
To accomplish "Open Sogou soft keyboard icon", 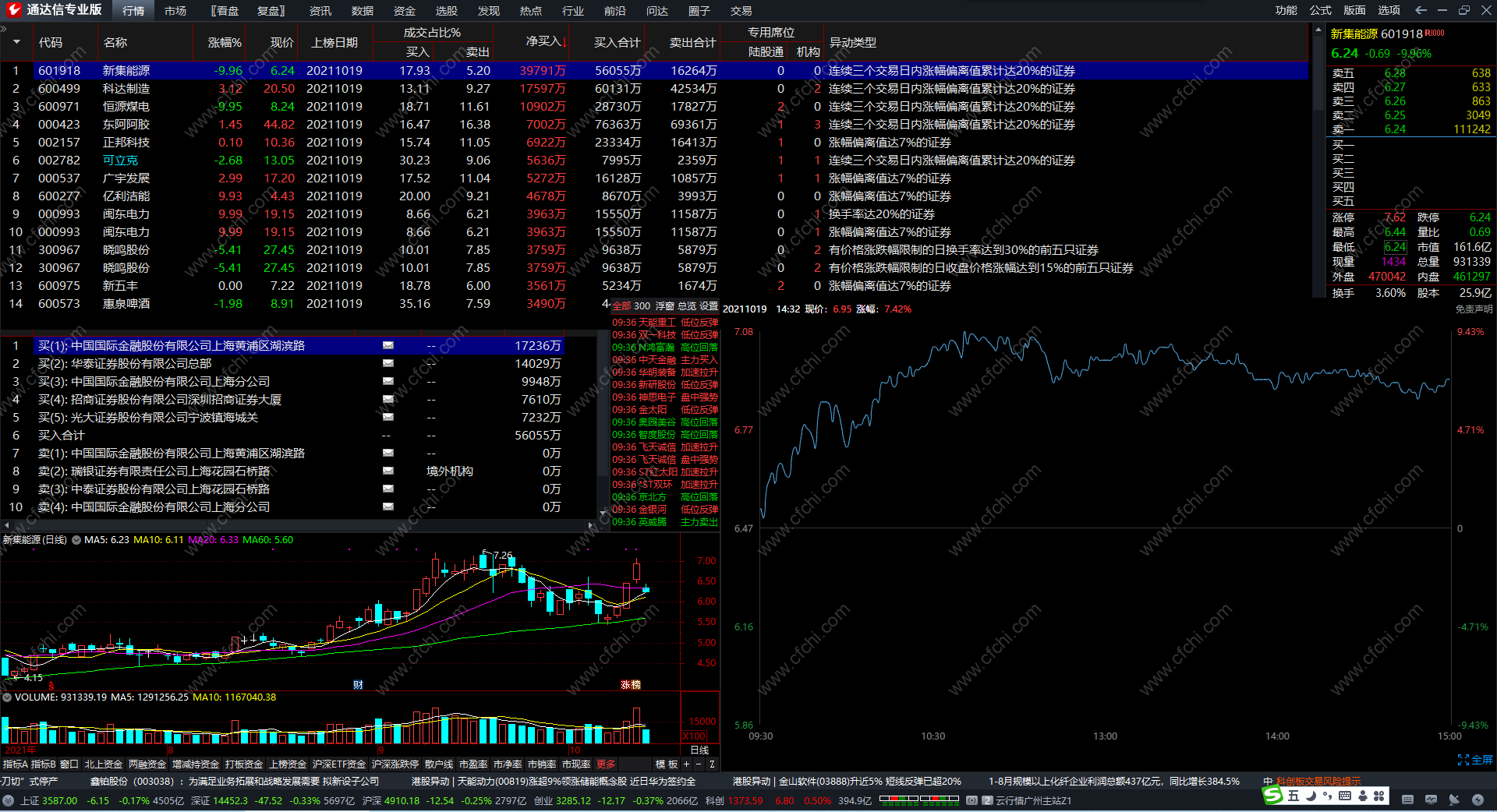I will tap(1344, 796).
